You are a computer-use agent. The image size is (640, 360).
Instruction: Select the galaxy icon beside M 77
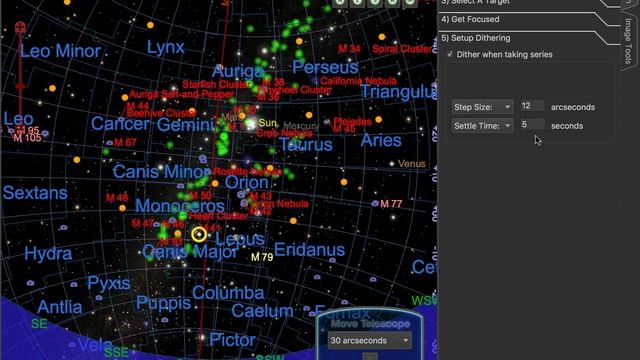click(375, 203)
